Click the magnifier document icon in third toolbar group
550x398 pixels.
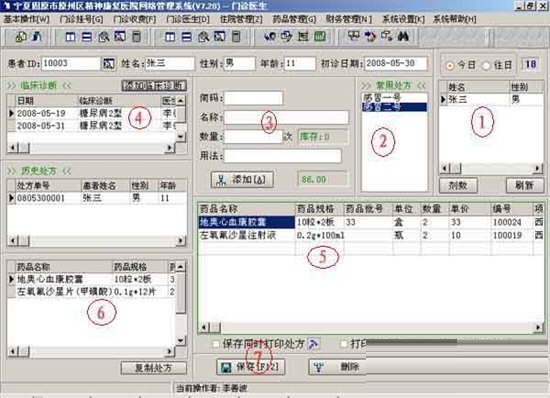(203, 36)
